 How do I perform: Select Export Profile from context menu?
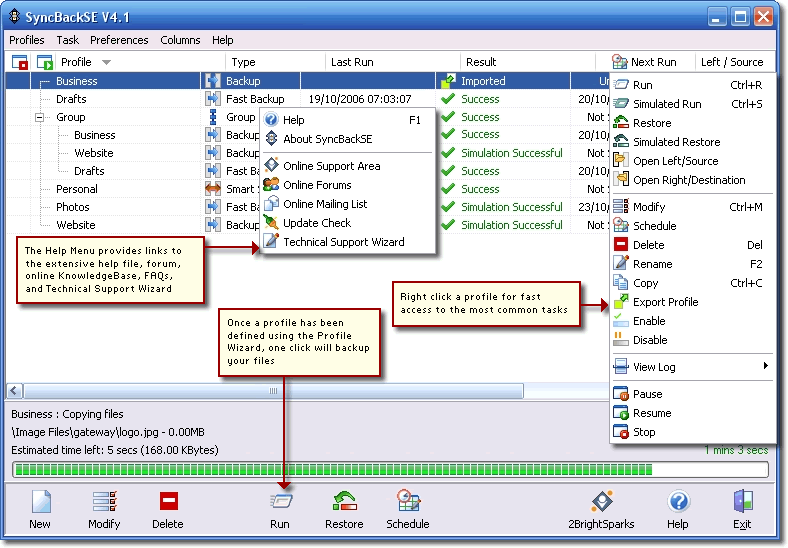[665, 302]
